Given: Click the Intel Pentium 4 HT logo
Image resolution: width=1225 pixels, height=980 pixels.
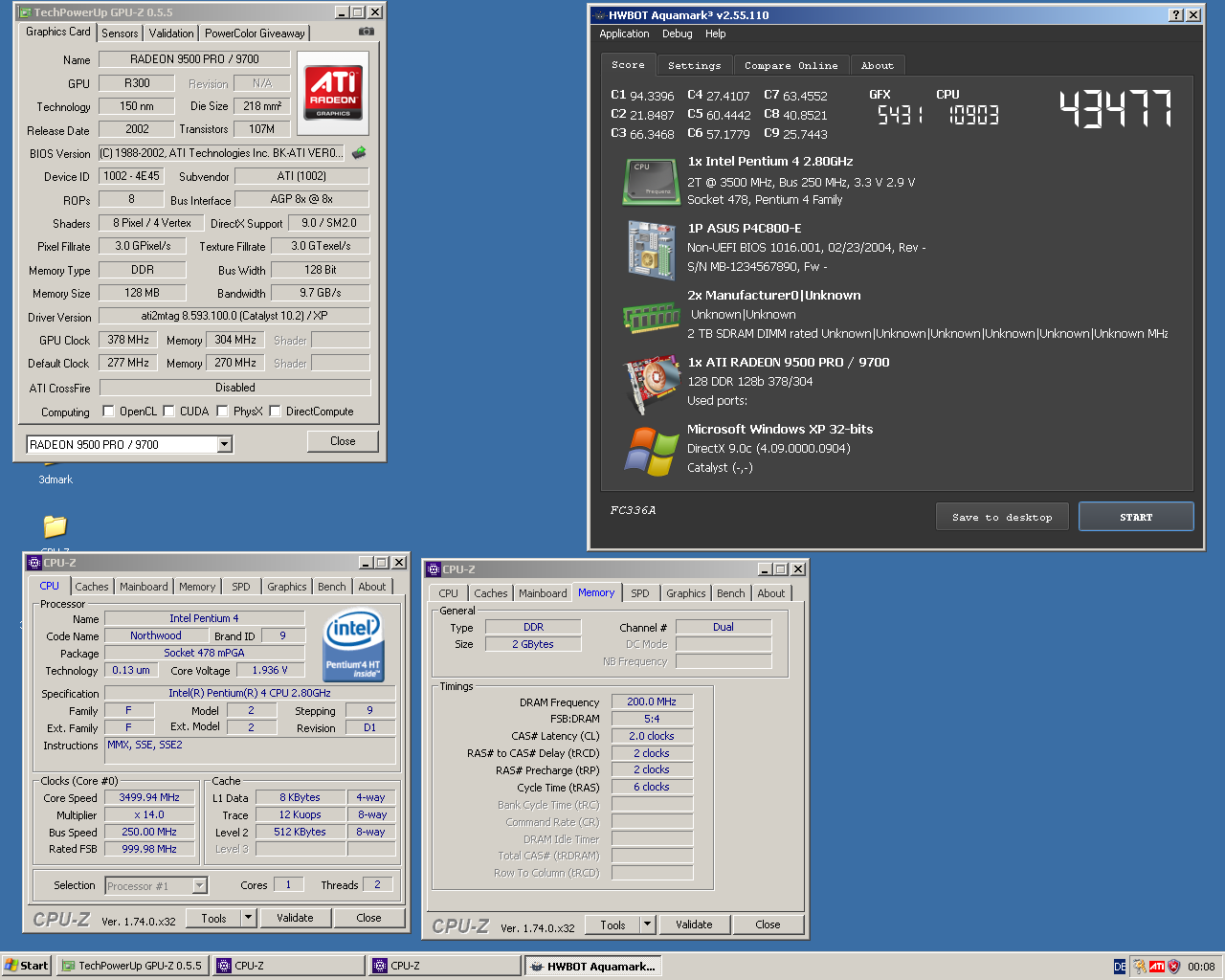Looking at the screenshot, I should [353, 646].
